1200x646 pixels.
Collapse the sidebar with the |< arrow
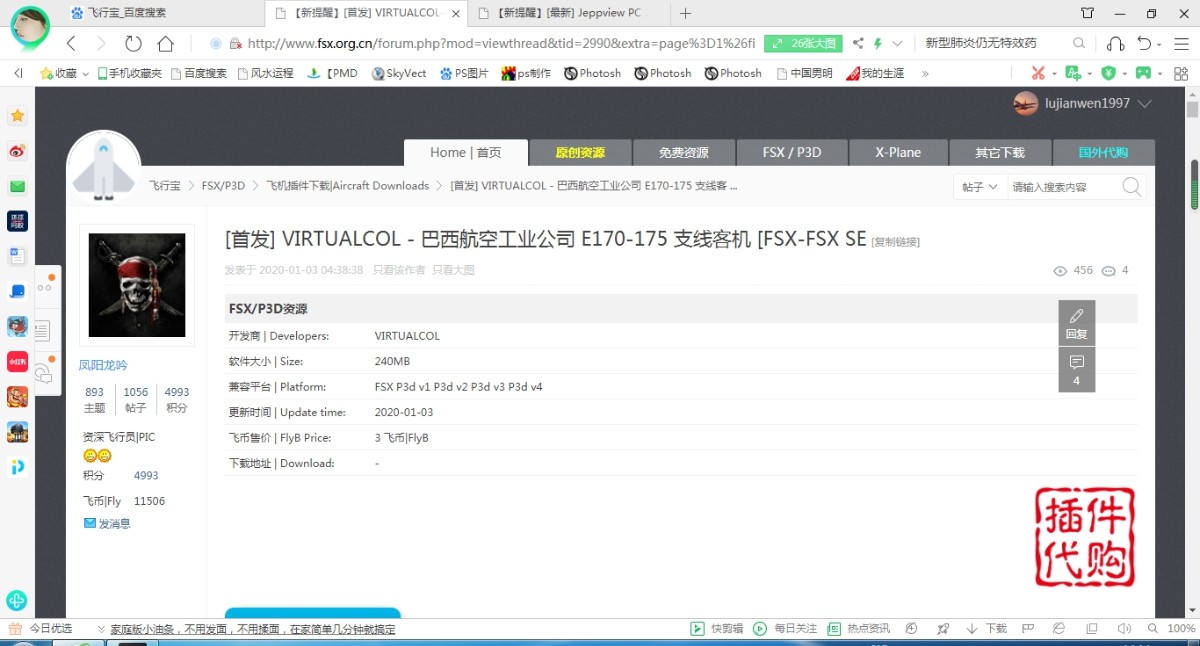[x=18, y=73]
